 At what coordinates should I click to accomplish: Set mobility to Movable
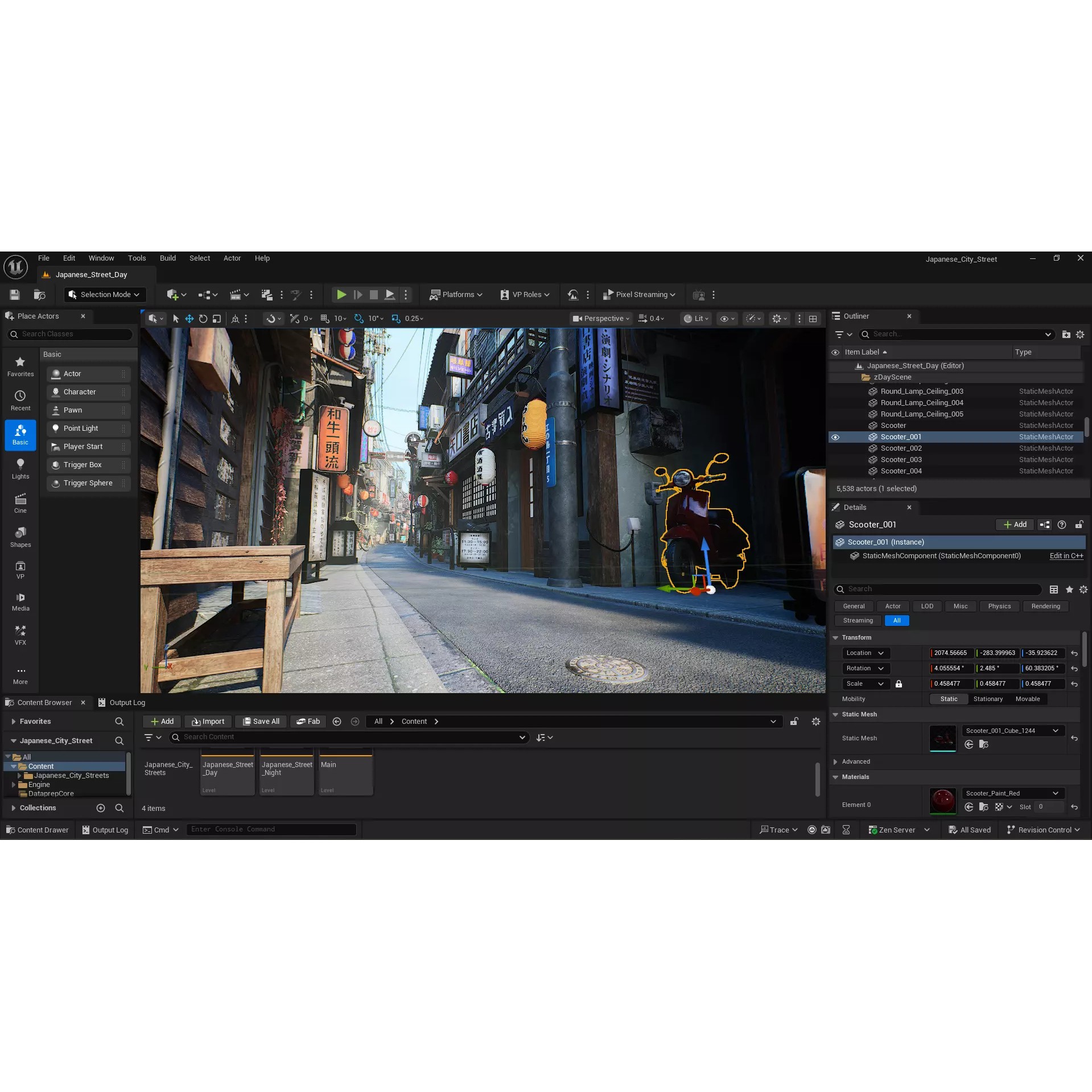point(1028,699)
